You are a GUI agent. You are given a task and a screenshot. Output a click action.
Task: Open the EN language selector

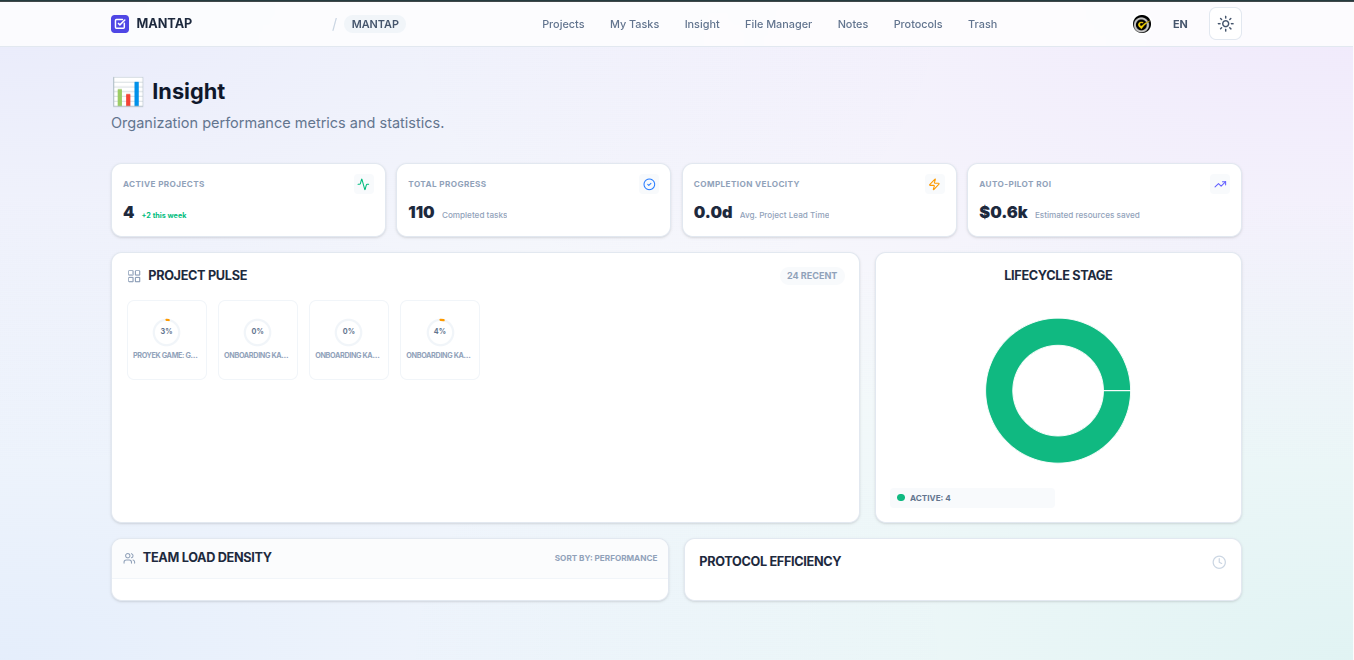pyautogui.click(x=1180, y=24)
